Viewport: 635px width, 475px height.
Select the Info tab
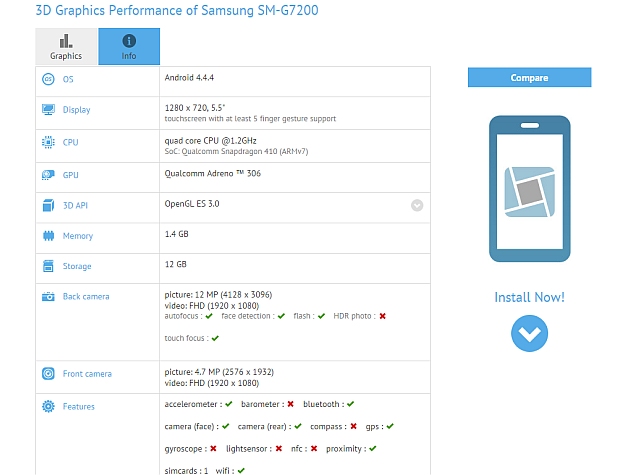click(x=129, y=47)
